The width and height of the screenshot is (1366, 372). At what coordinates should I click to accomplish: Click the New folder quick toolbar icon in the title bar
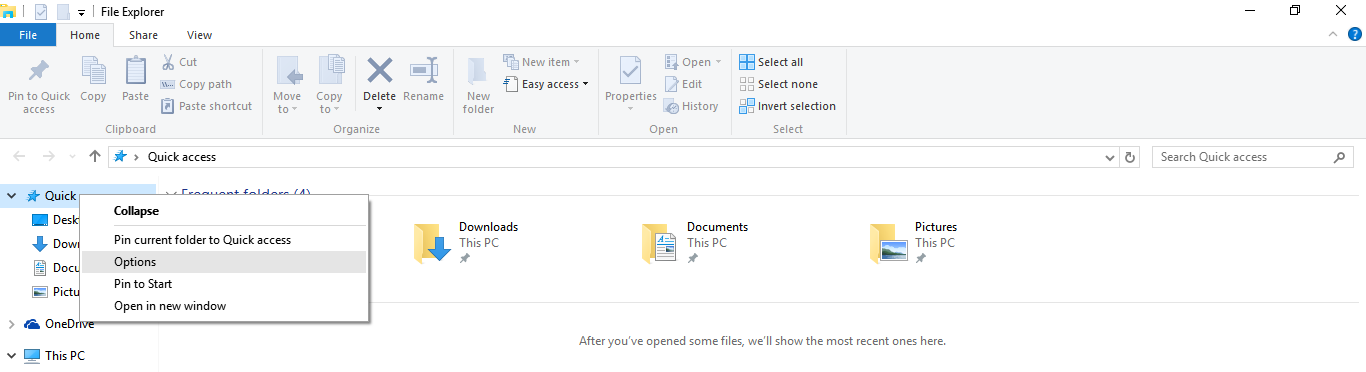pyautogui.click(x=62, y=12)
